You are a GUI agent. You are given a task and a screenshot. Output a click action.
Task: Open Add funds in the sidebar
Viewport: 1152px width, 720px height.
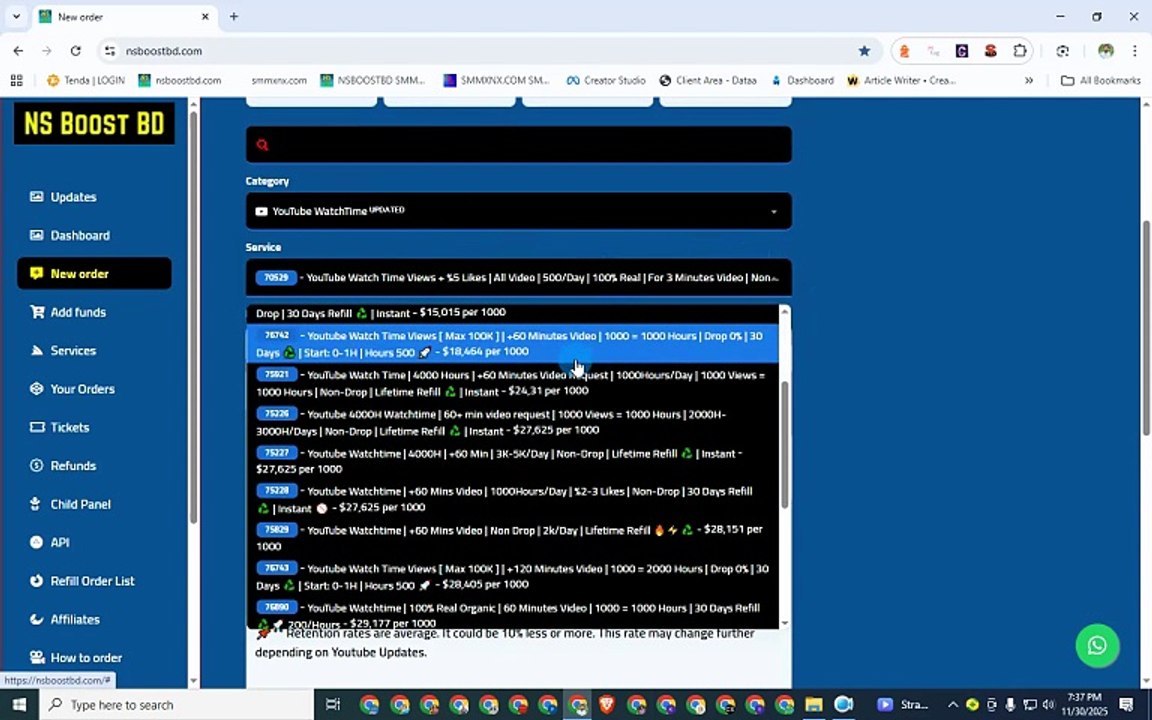tap(78, 312)
